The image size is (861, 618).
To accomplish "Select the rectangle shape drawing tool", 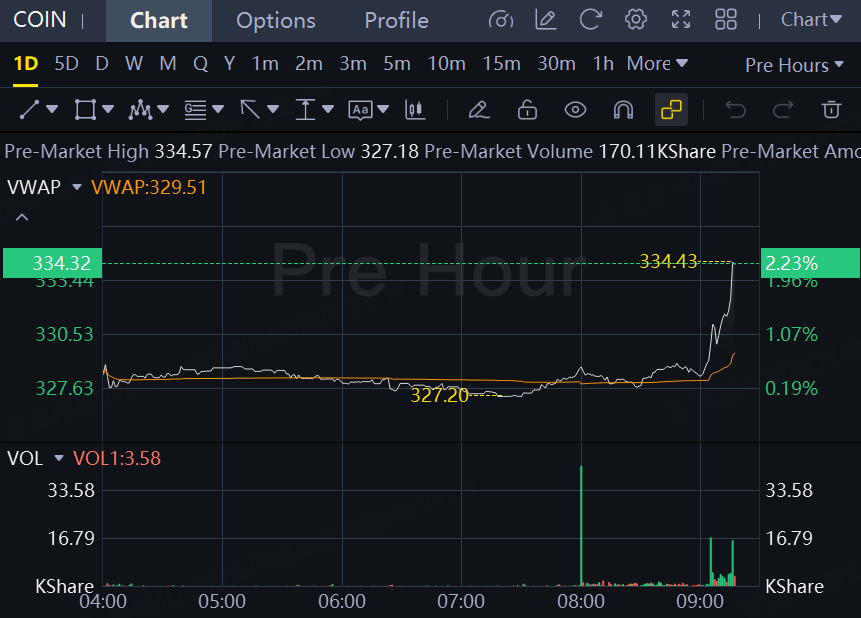I will point(85,109).
